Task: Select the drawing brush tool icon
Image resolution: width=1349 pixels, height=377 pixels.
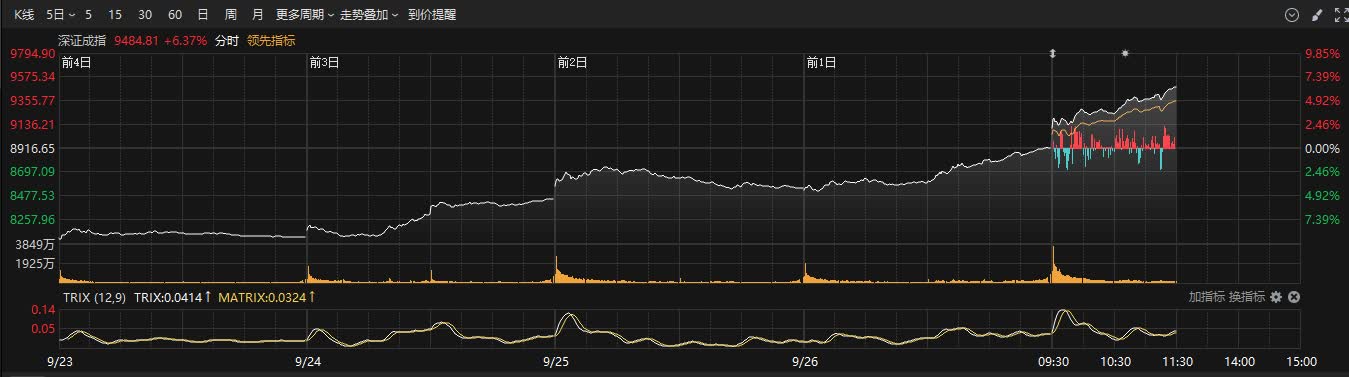Action: click(1316, 15)
